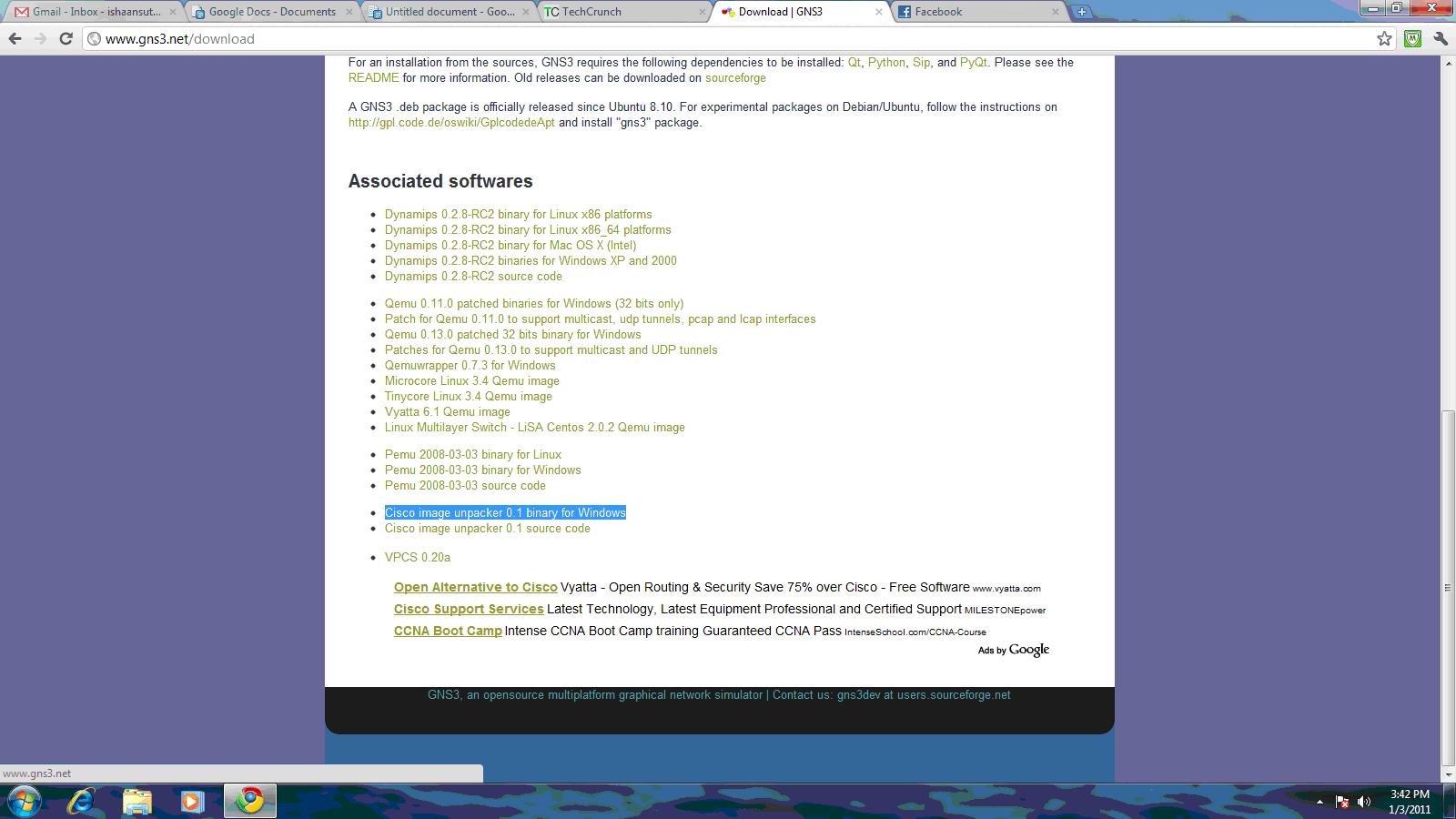Go back using the browser back arrow
This screenshot has width=1456, height=819.
point(15,38)
